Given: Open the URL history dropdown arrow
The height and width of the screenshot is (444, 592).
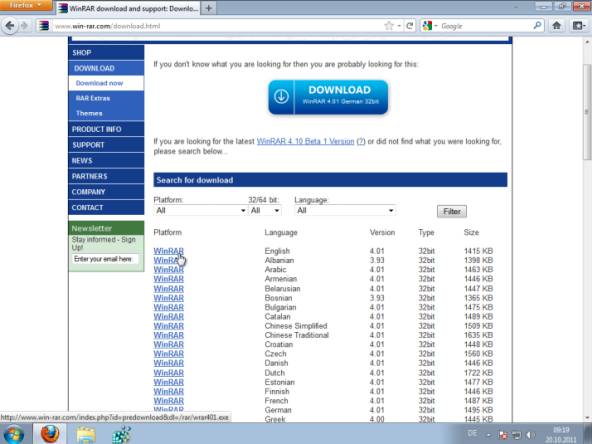Looking at the screenshot, I should (399, 26).
